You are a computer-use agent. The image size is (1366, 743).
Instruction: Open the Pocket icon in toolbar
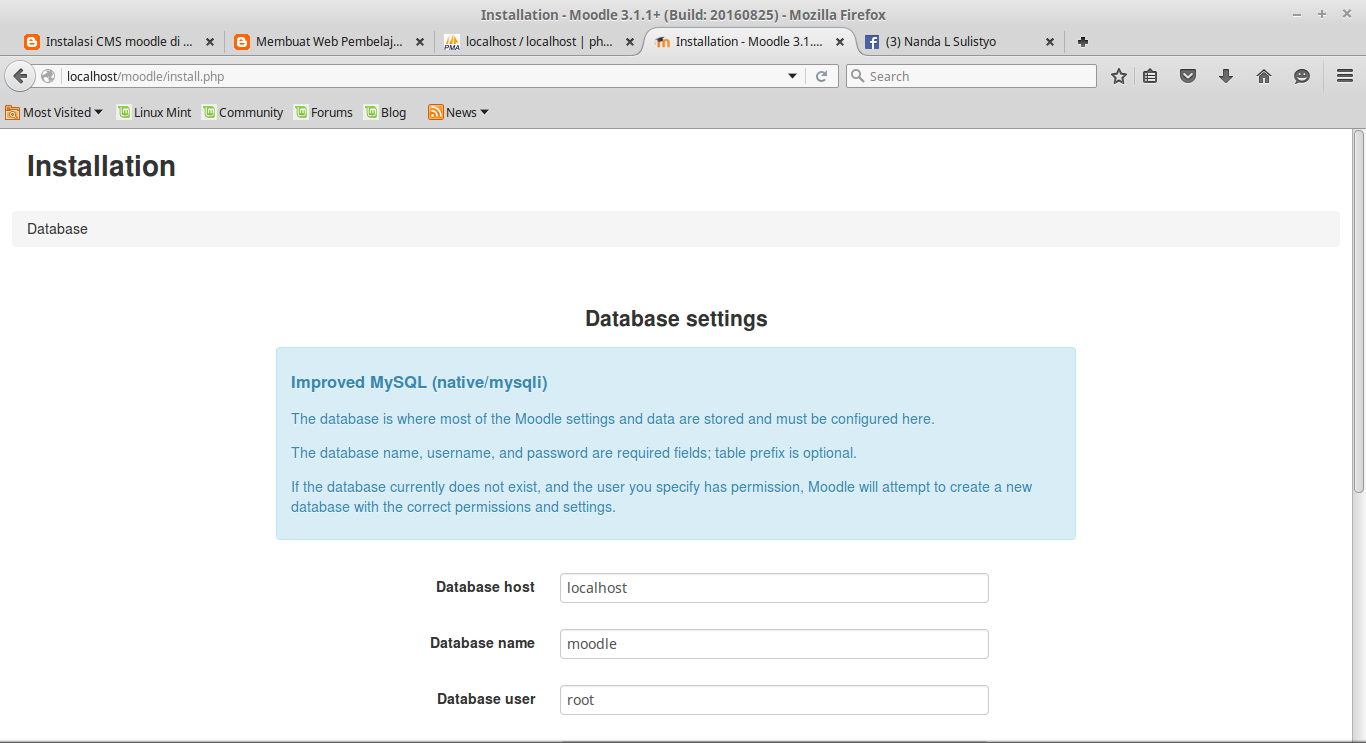pyautogui.click(x=1188, y=76)
